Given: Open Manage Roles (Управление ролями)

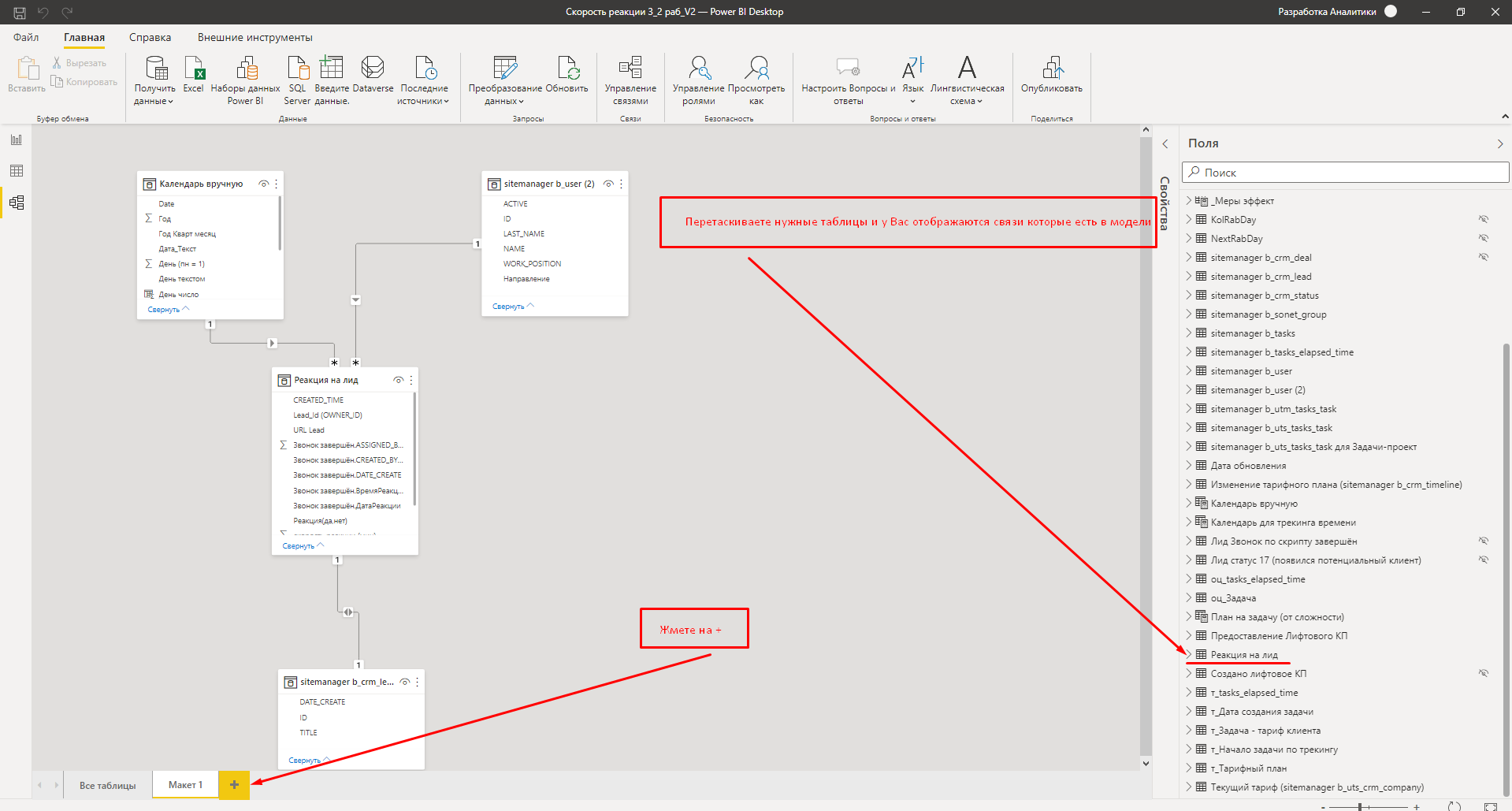Looking at the screenshot, I should click(x=698, y=80).
